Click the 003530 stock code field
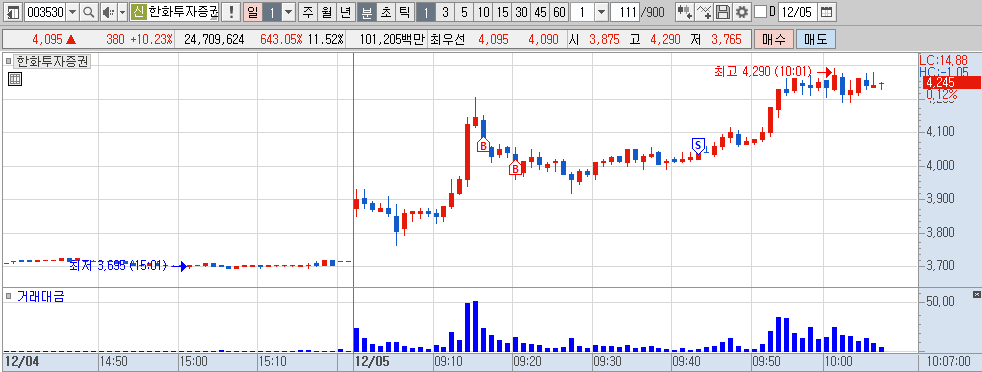 tap(45, 12)
